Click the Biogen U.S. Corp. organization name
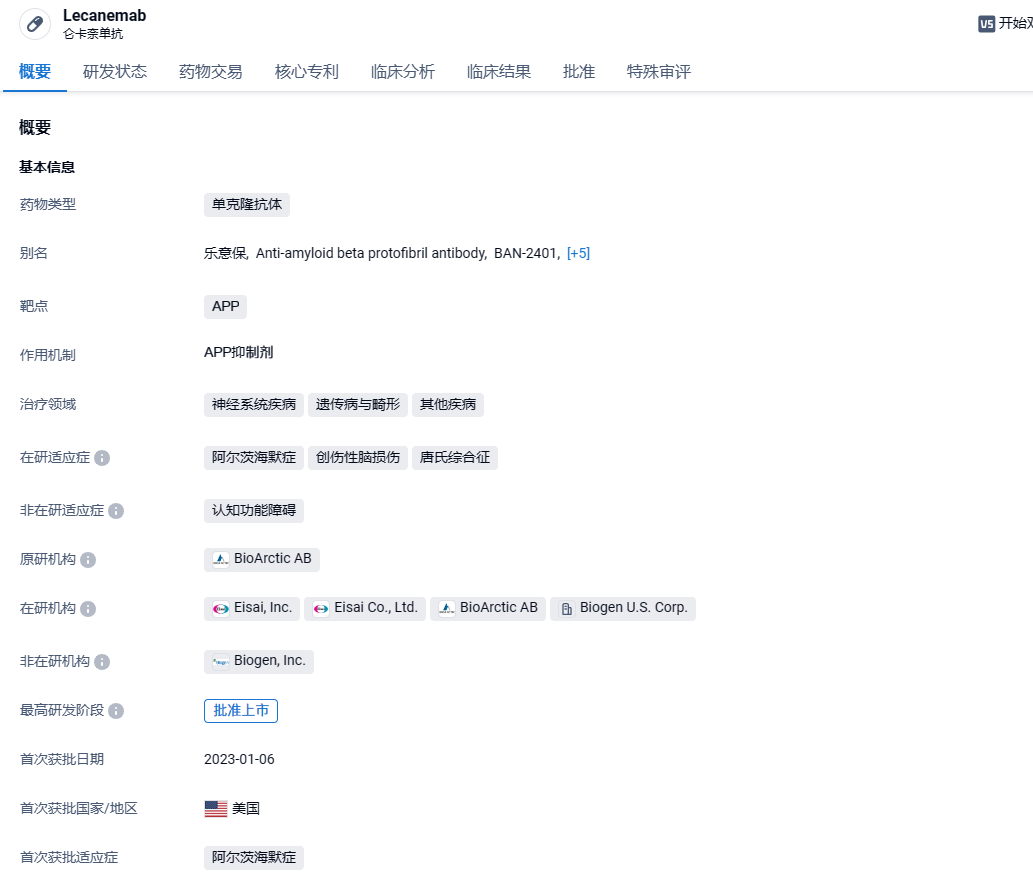This screenshot has width=1033, height=889. [x=634, y=608]
